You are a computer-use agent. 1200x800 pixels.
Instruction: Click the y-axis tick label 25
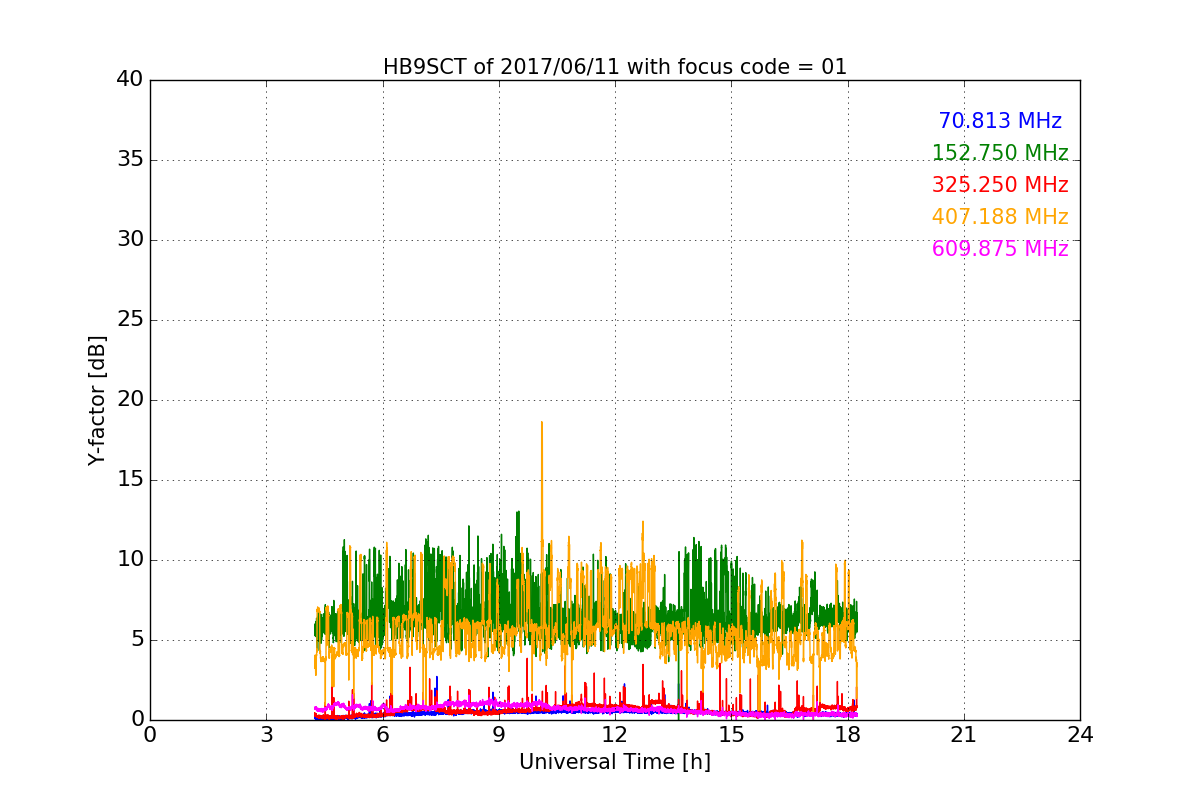[x=130, y=320]
